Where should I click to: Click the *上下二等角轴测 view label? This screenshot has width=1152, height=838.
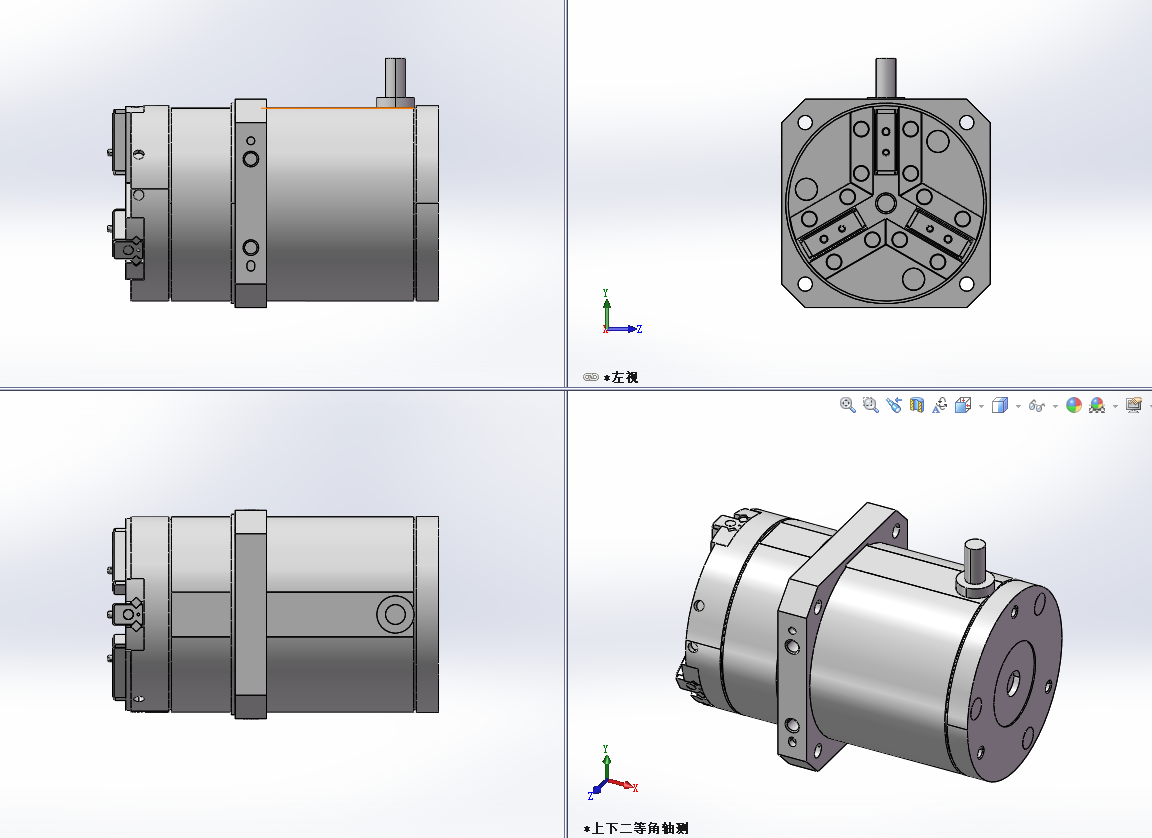pos(636,828)
